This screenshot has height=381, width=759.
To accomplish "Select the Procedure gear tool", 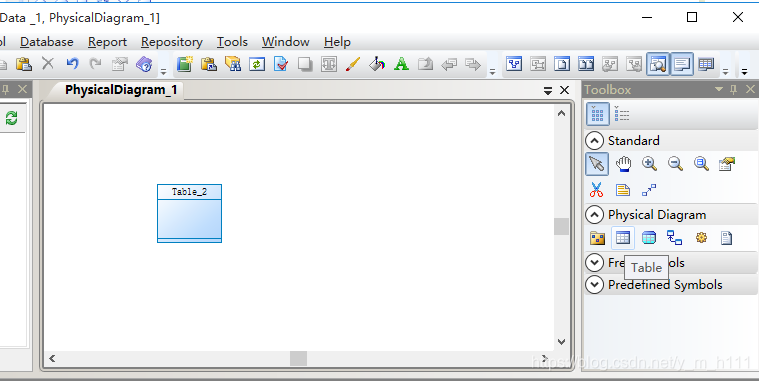I will [701, 238].
